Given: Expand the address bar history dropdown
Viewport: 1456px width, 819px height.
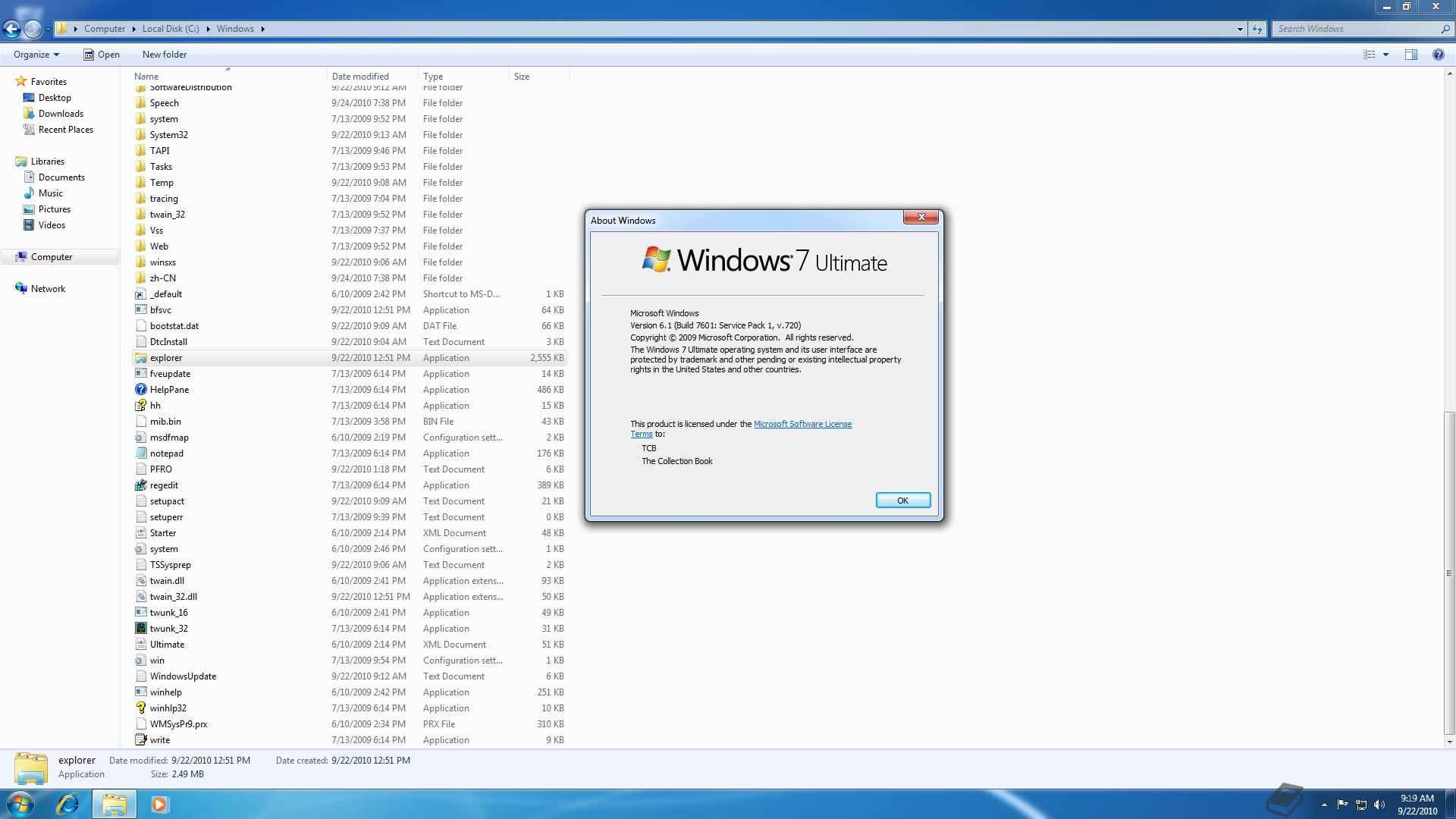Looking at the screenshot, I should pyautogui.click(x=1240, y=29).
